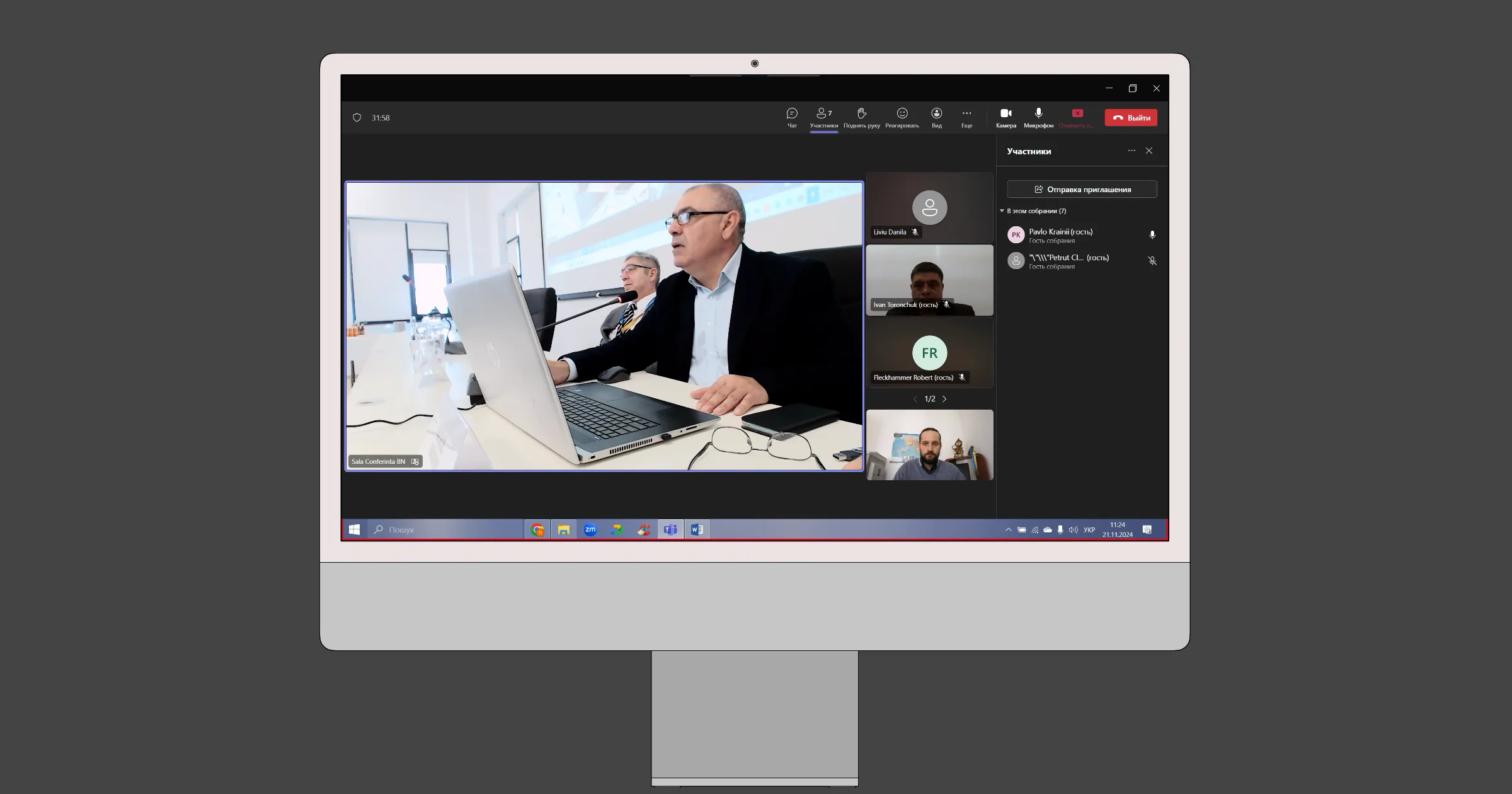Go to previous page of participant tiles
This screenshot has height=794, width=1512.
[x=915, y=399]
